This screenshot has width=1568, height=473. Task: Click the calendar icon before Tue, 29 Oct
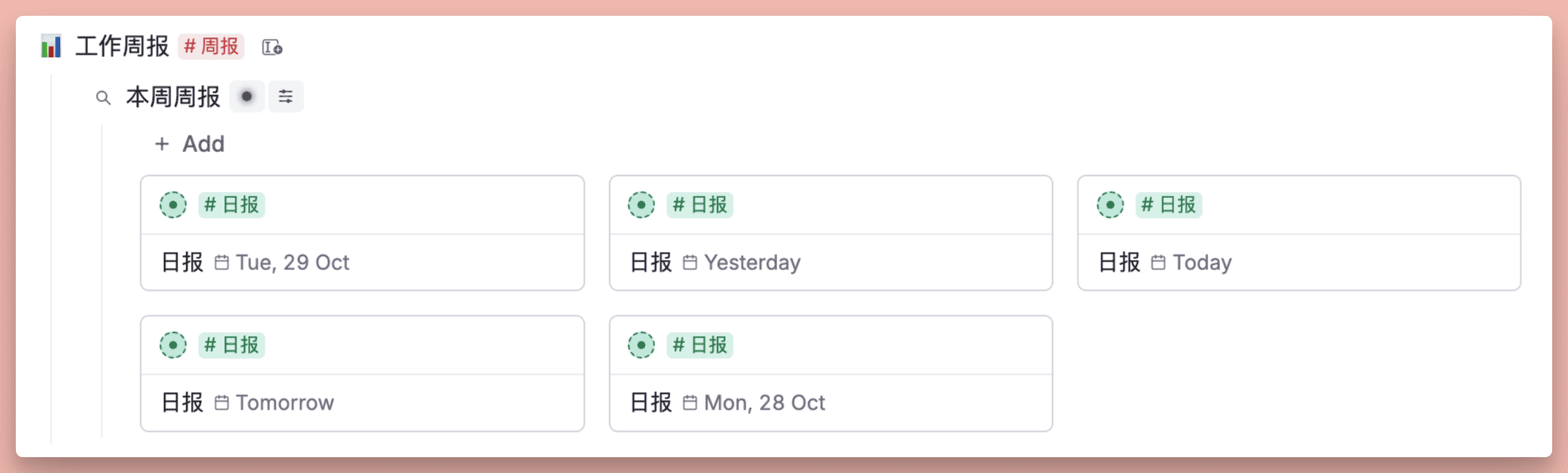click(x=222, y=263)
